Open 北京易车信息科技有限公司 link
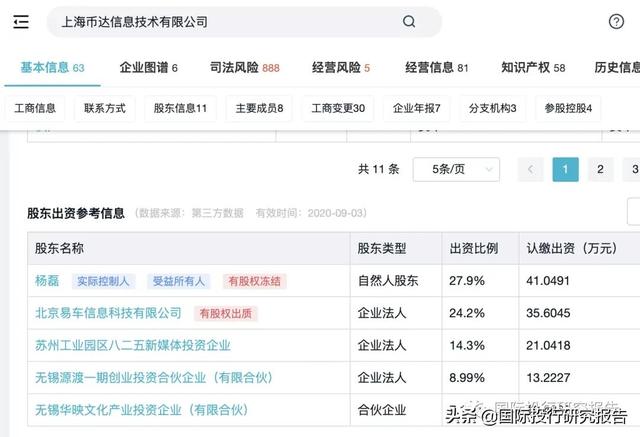Screen dimensions: 640x437 pyautogui.click(x=108, y=313)
